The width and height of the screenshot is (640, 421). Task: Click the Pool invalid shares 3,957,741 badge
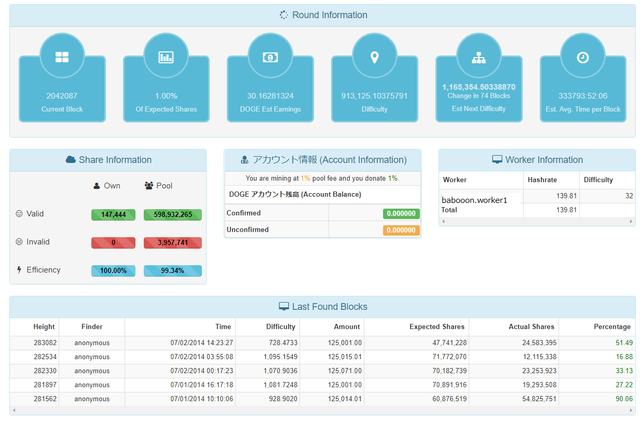173,243
